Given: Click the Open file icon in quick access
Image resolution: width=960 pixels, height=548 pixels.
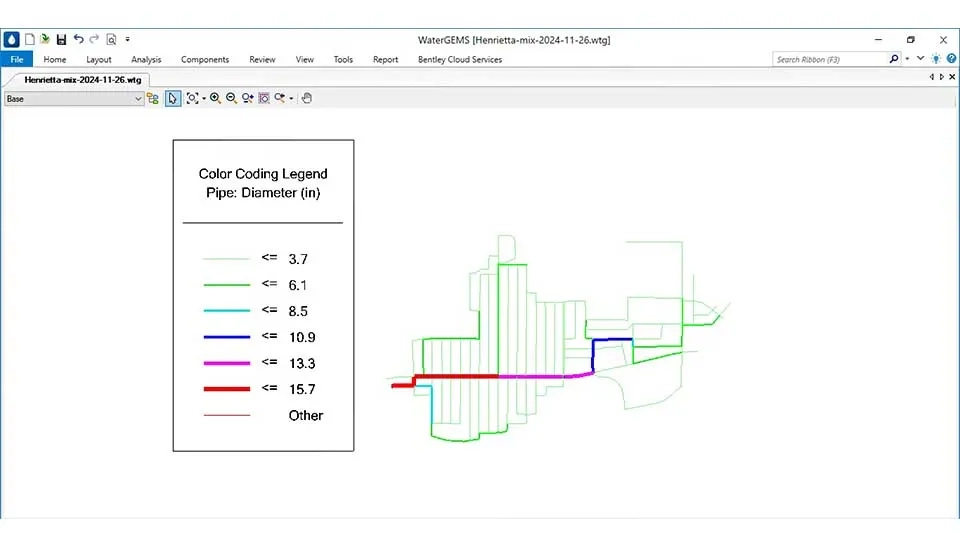Looking at the screenshot, I should tap(45, 40).
